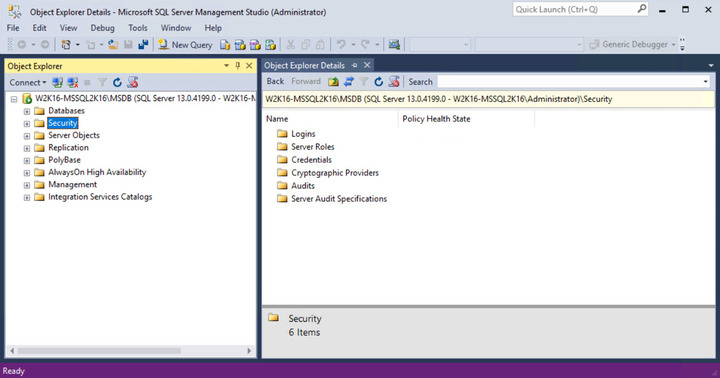
Task: Refresh the Object Explorer Details view
Action: [378, 82]
